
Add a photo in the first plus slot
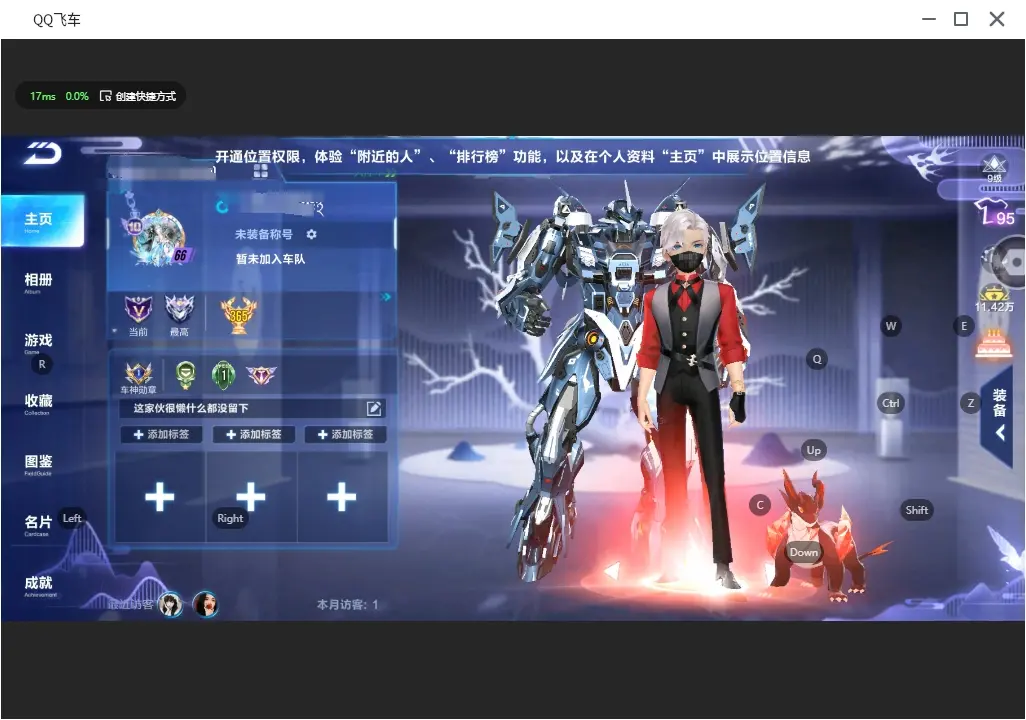pyautogui.click(x=160, y=497)
